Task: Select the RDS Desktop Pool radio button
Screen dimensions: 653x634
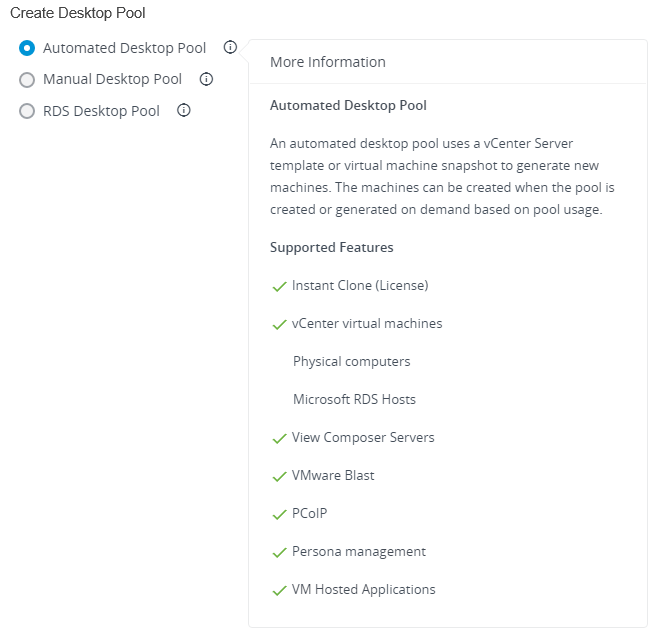Action: coord(27,112)
